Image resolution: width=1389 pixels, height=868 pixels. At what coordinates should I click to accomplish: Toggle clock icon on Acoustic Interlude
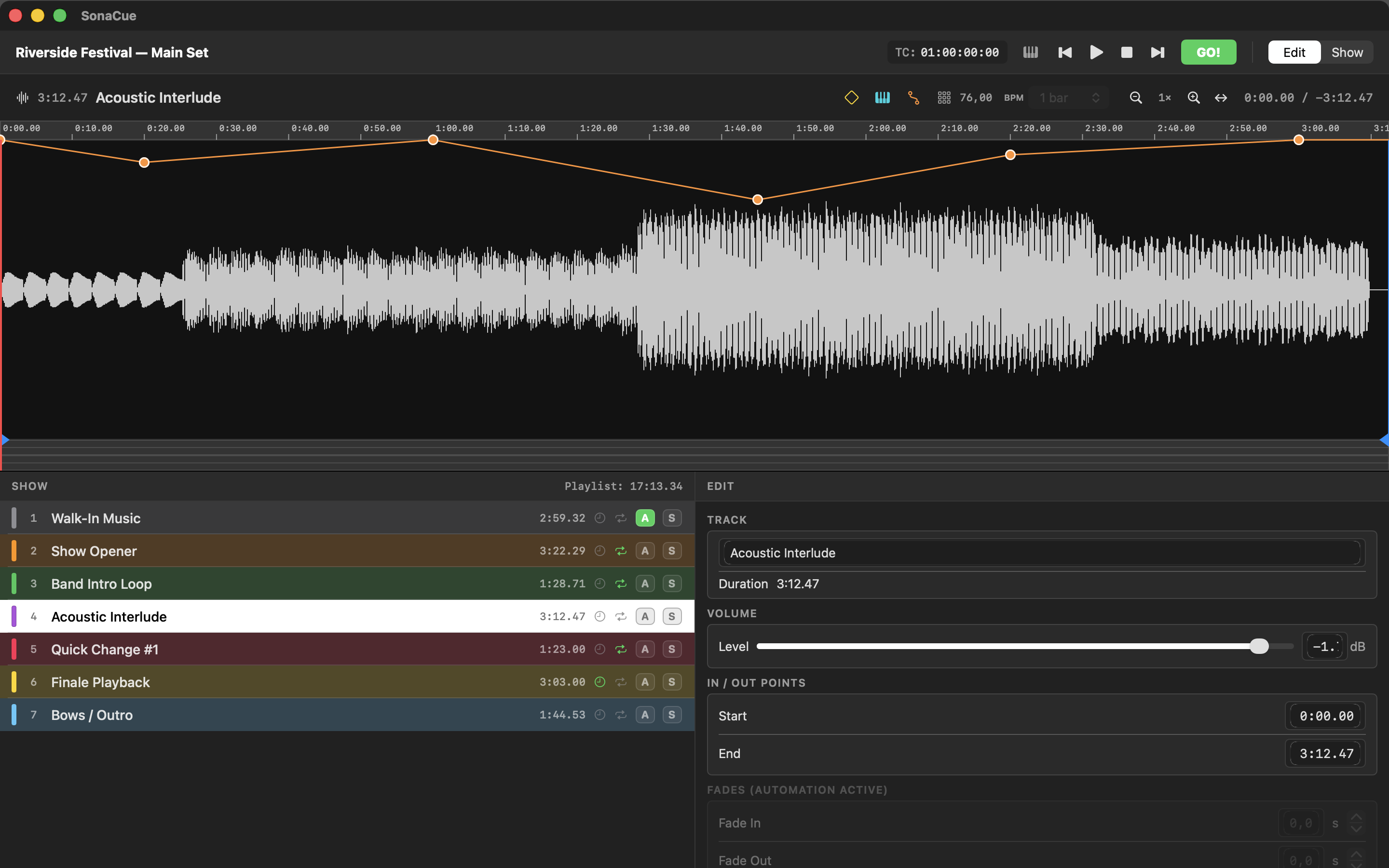pyautogui.click(x=600, y=616)
